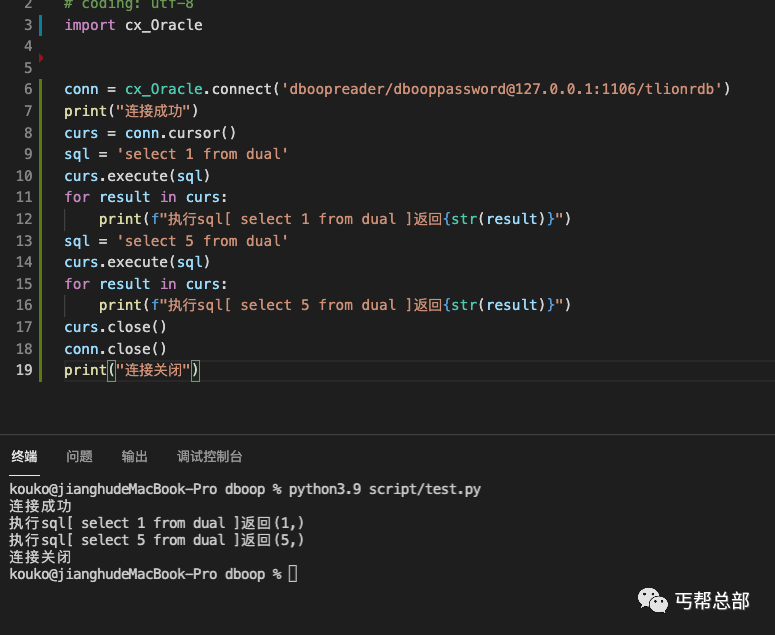Click curs.execute(sql) on line 10

[x=137, y=176]
